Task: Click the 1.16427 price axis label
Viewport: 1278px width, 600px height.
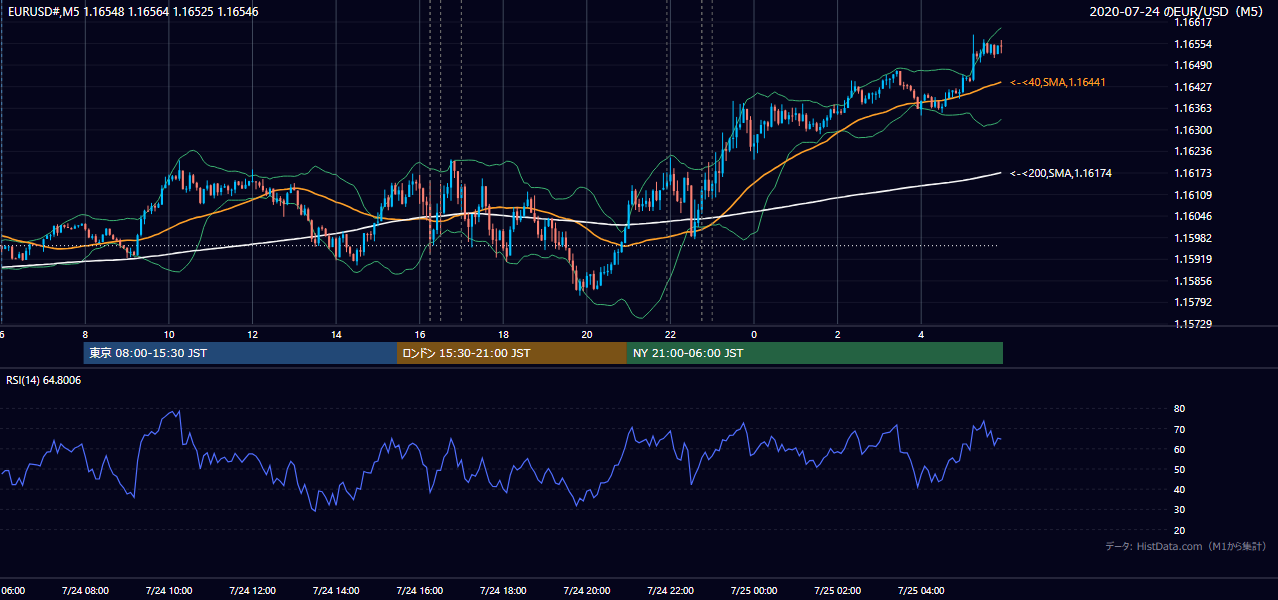Action: (x=1193, y=87)
